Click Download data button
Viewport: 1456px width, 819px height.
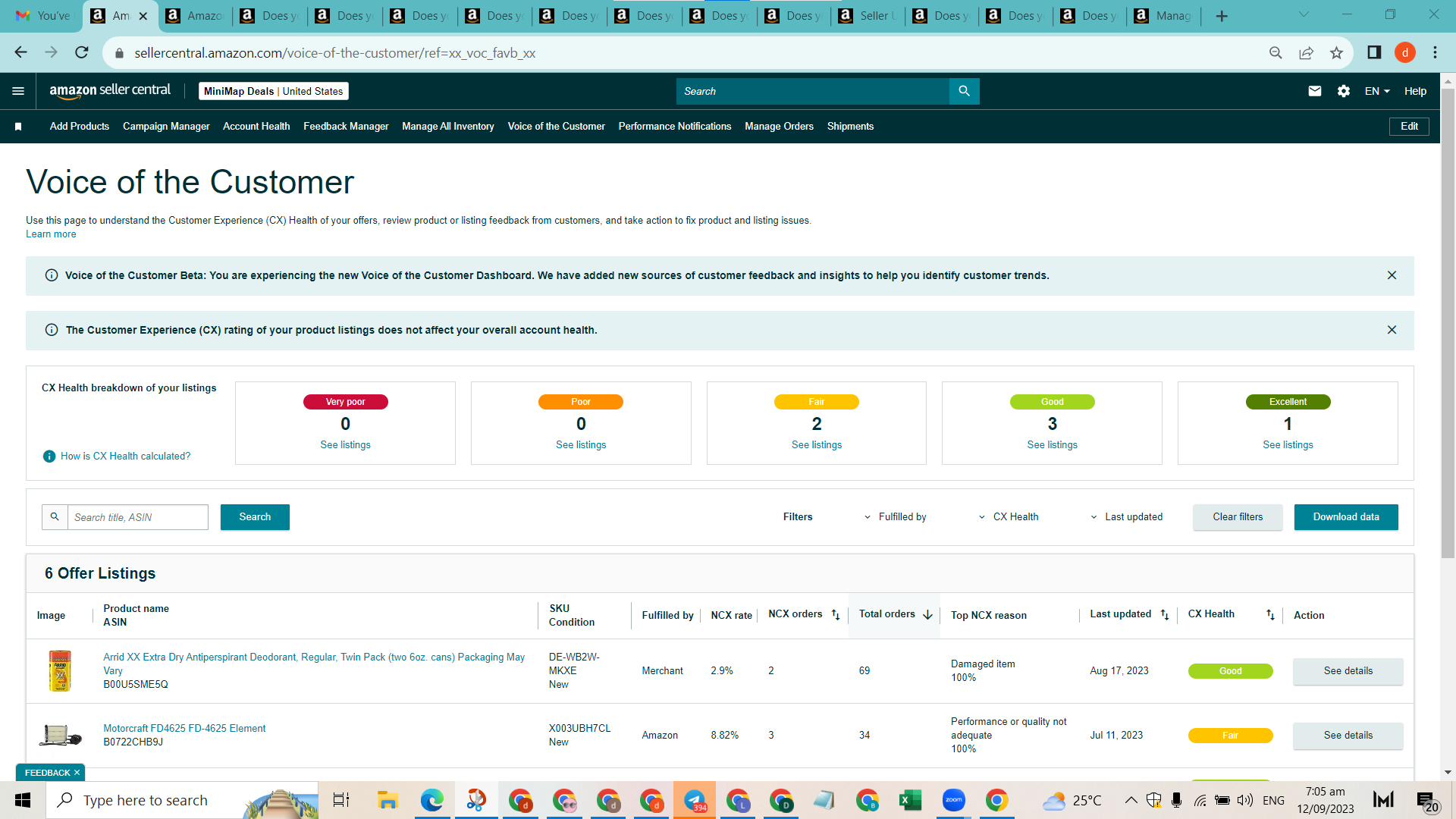(1346, 517)
